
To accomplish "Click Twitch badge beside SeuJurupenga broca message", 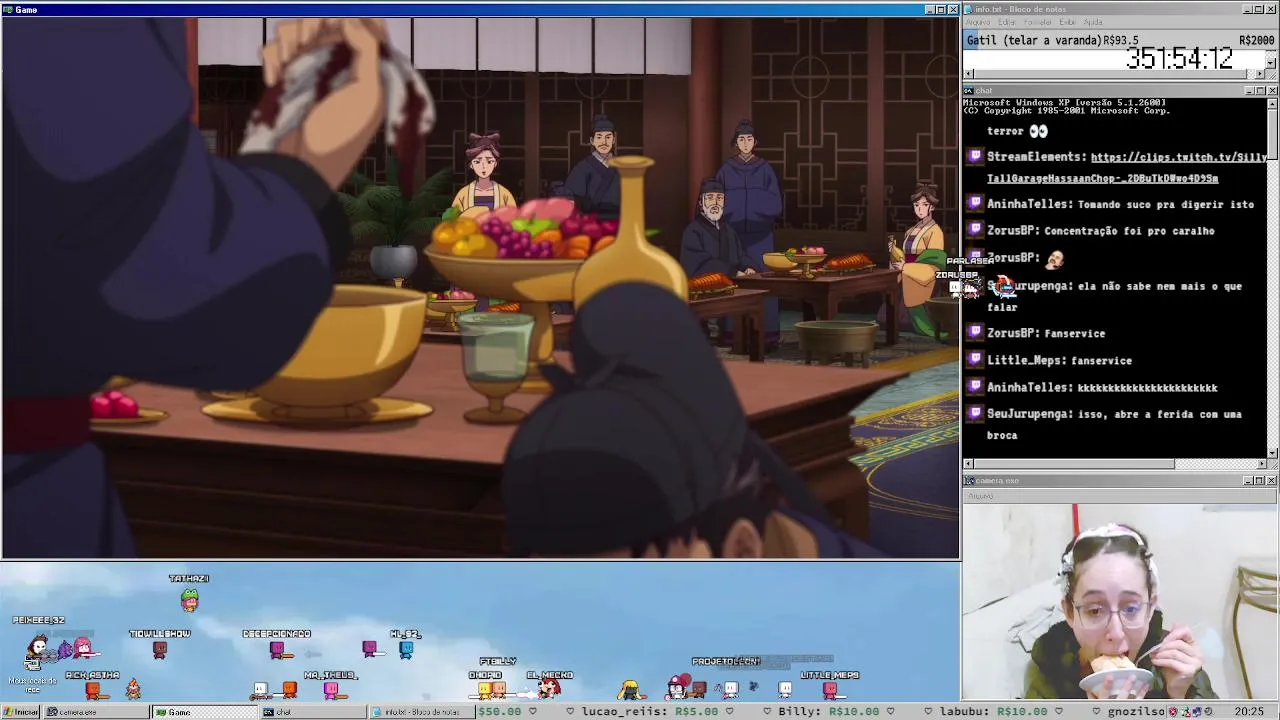I will click(976, 414).
